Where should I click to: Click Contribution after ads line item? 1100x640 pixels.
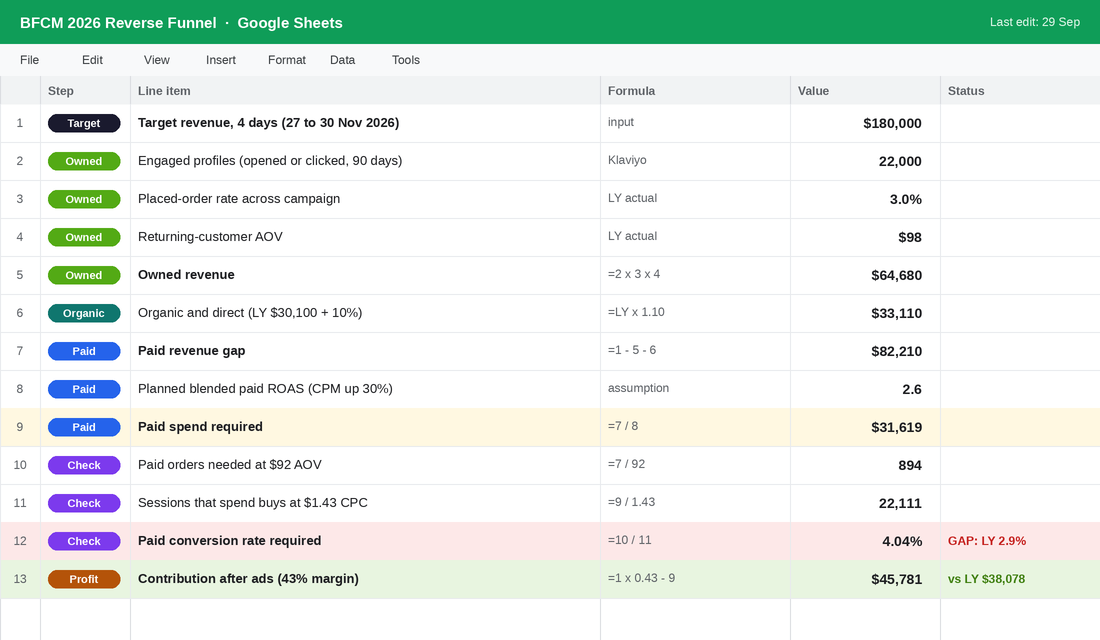[x=365, y=579]
